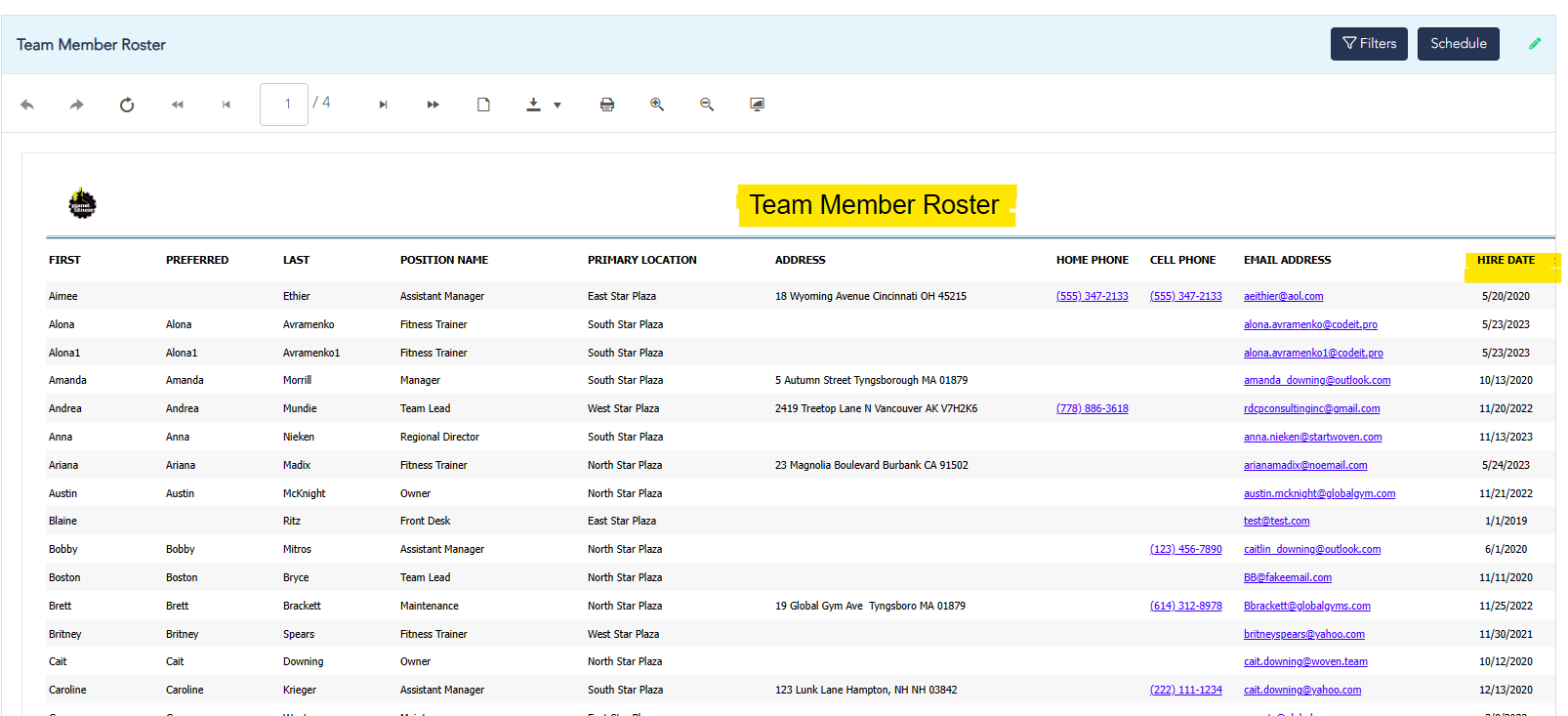Click the company logo in the report
Screen dimensions: 1568x716
(x=82, y=203)
